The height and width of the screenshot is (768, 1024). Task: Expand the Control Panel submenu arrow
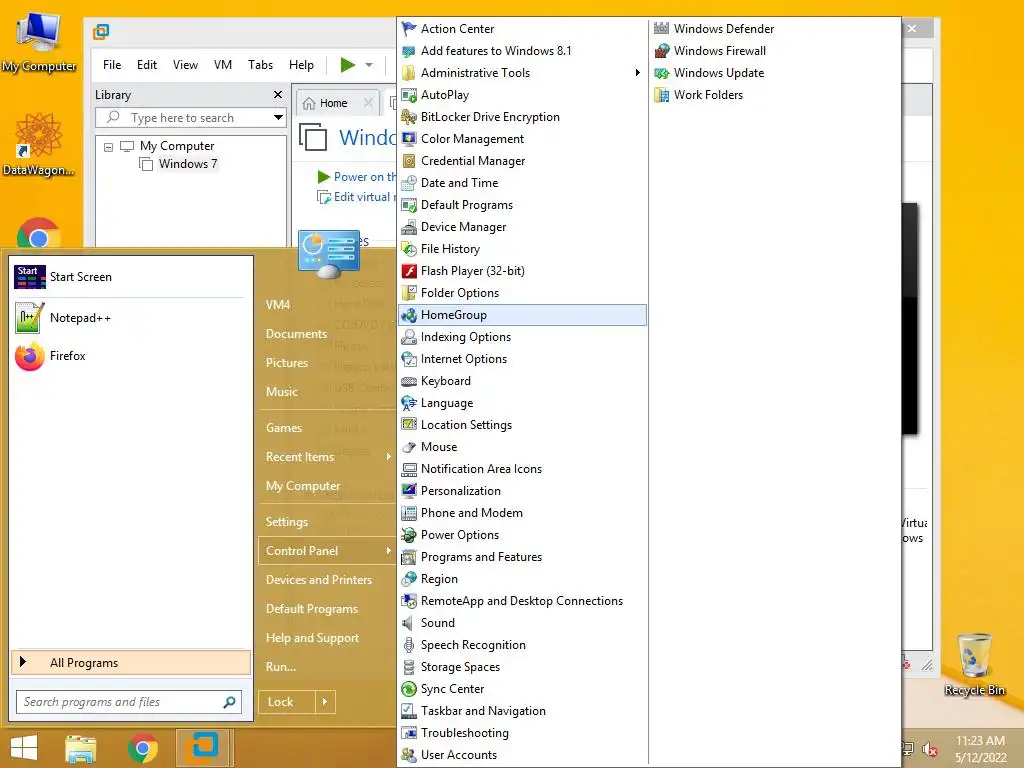388,551
